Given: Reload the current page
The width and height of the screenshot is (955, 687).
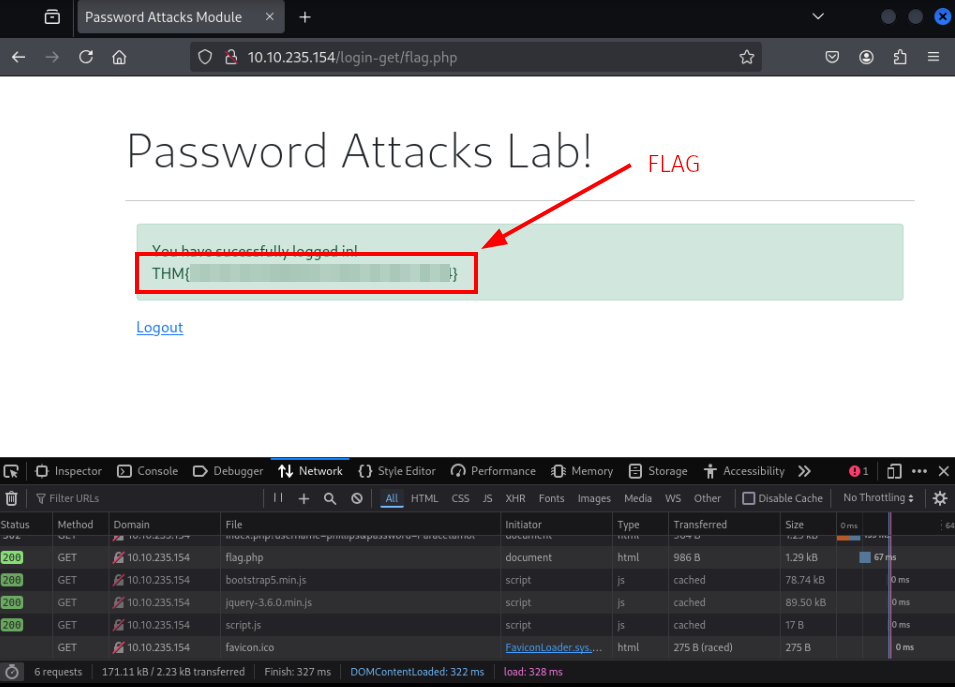Looking at the screenshot, I should [x=86, y=57].
